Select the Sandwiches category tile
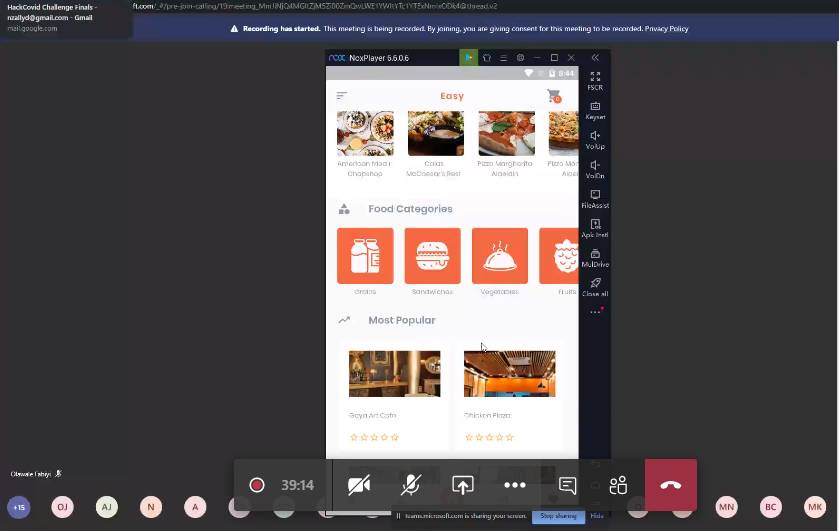 [432, 256]
